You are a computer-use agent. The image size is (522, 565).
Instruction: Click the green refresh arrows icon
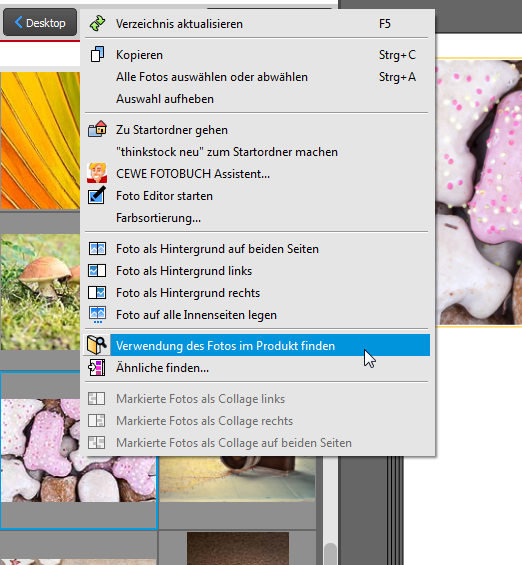tap(97, 24)
